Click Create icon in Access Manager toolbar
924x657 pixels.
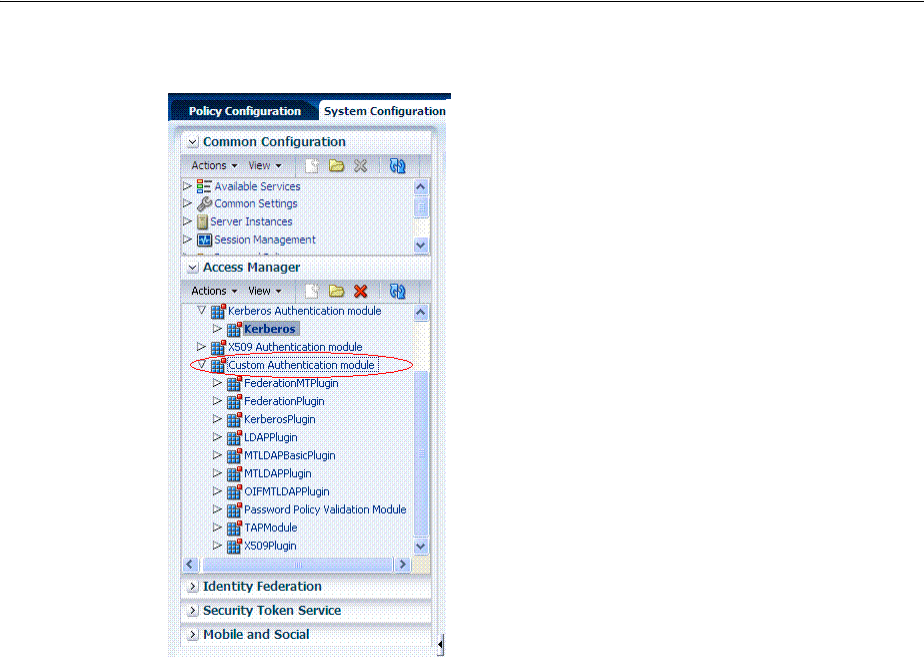(312, 291)
